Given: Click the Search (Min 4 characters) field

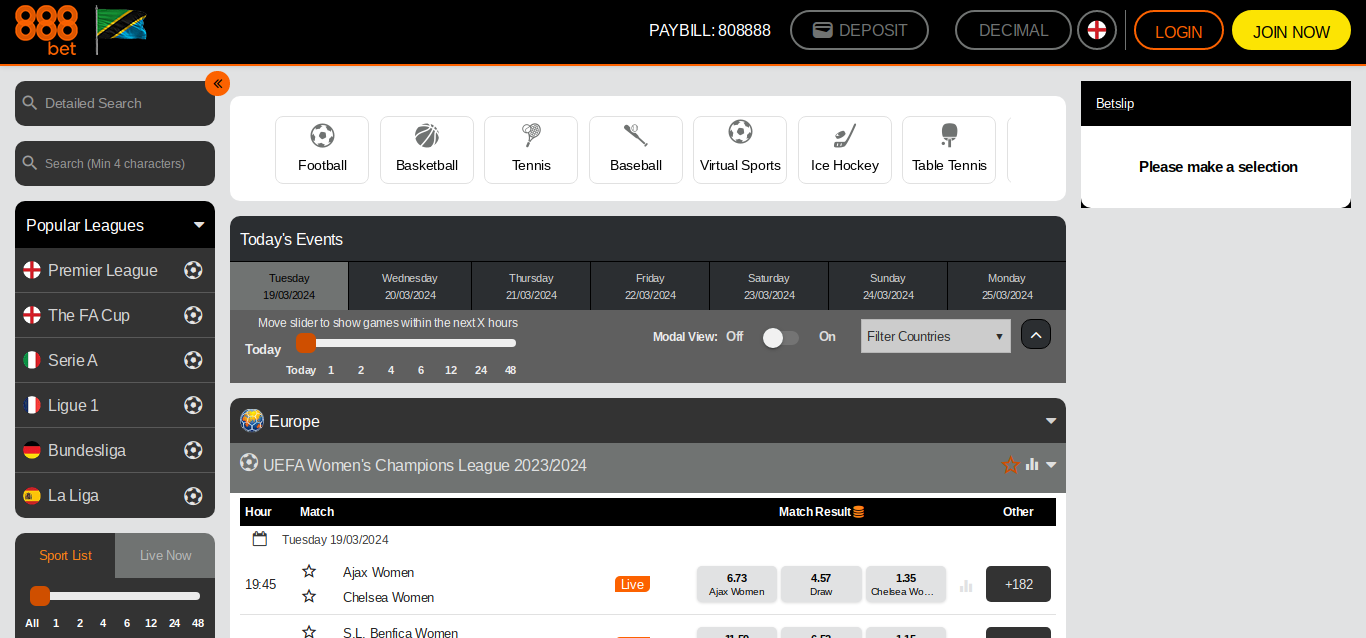Looking at the screenshot, I should [115, 163].
